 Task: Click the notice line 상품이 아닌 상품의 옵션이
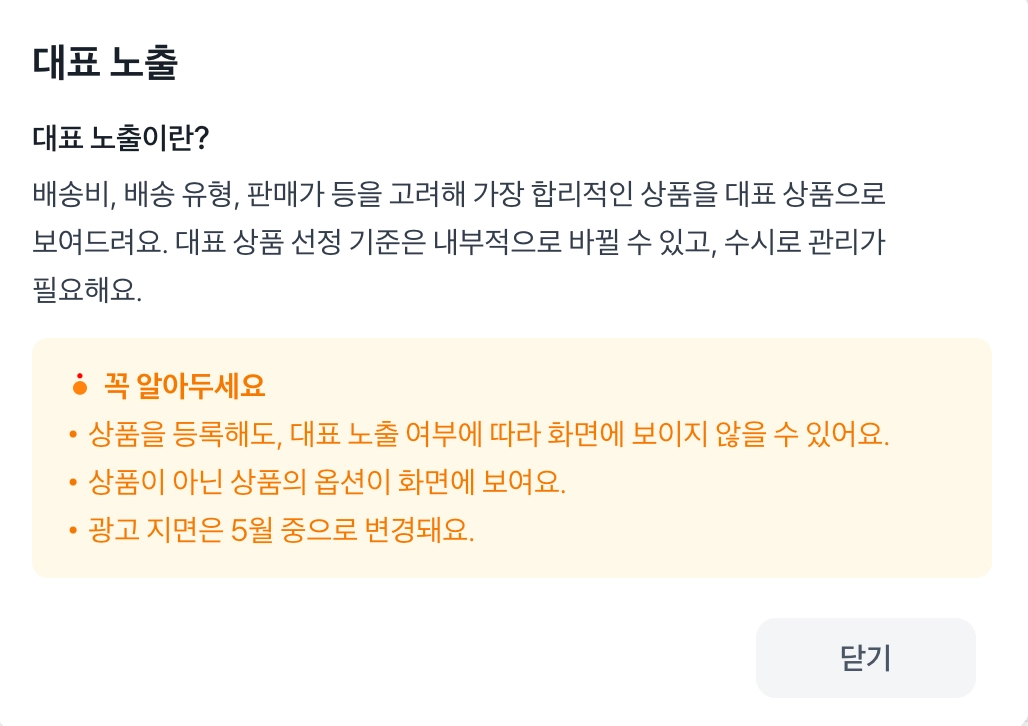click(327, 483)
